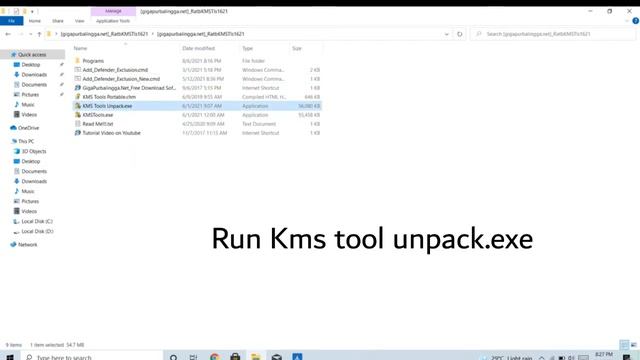The image size is (640, 360).
Task: Open the weather widget showing Light rain
Action: tap(507, 358)
